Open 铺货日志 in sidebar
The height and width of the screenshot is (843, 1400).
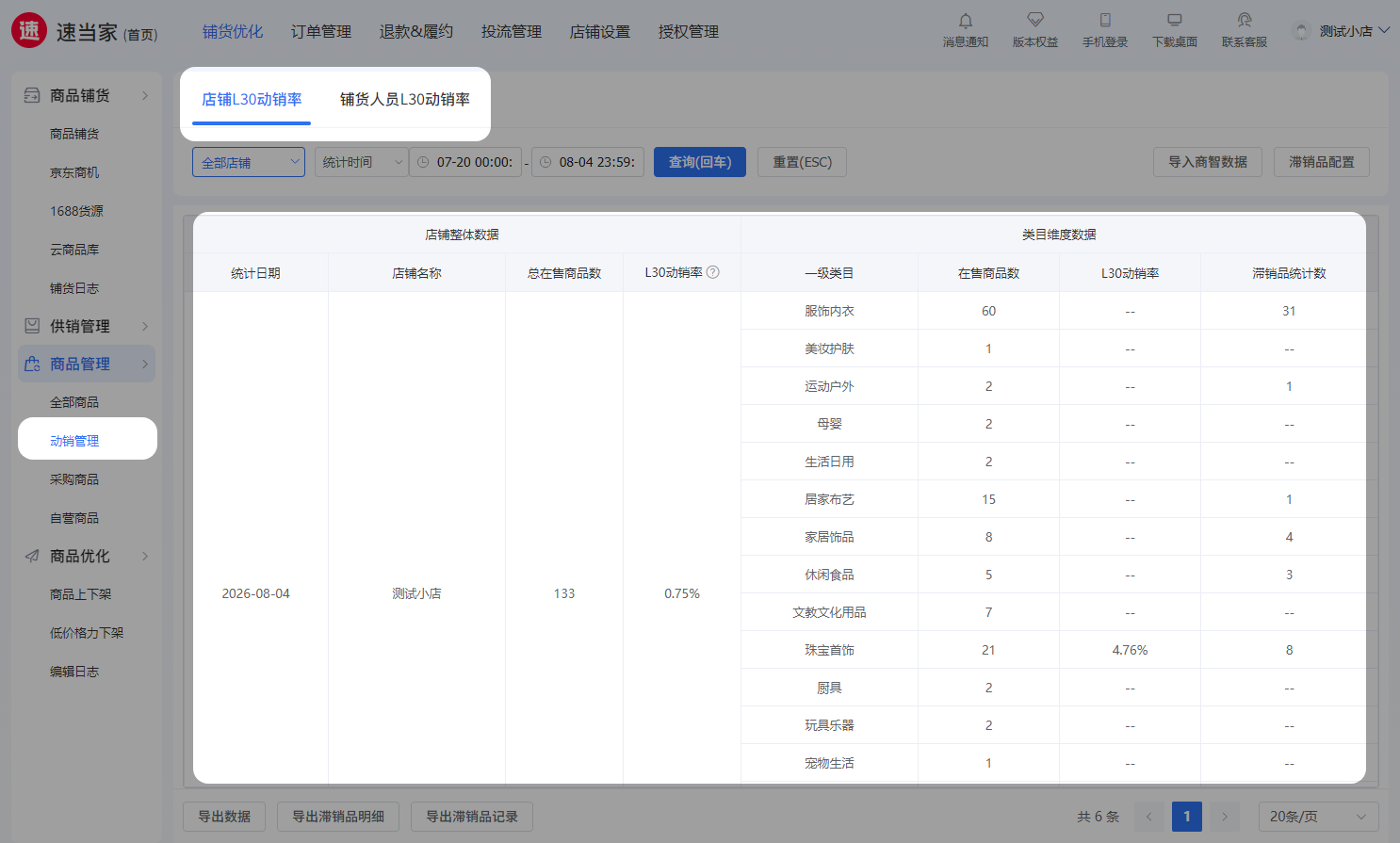click(x=74, y=288)
